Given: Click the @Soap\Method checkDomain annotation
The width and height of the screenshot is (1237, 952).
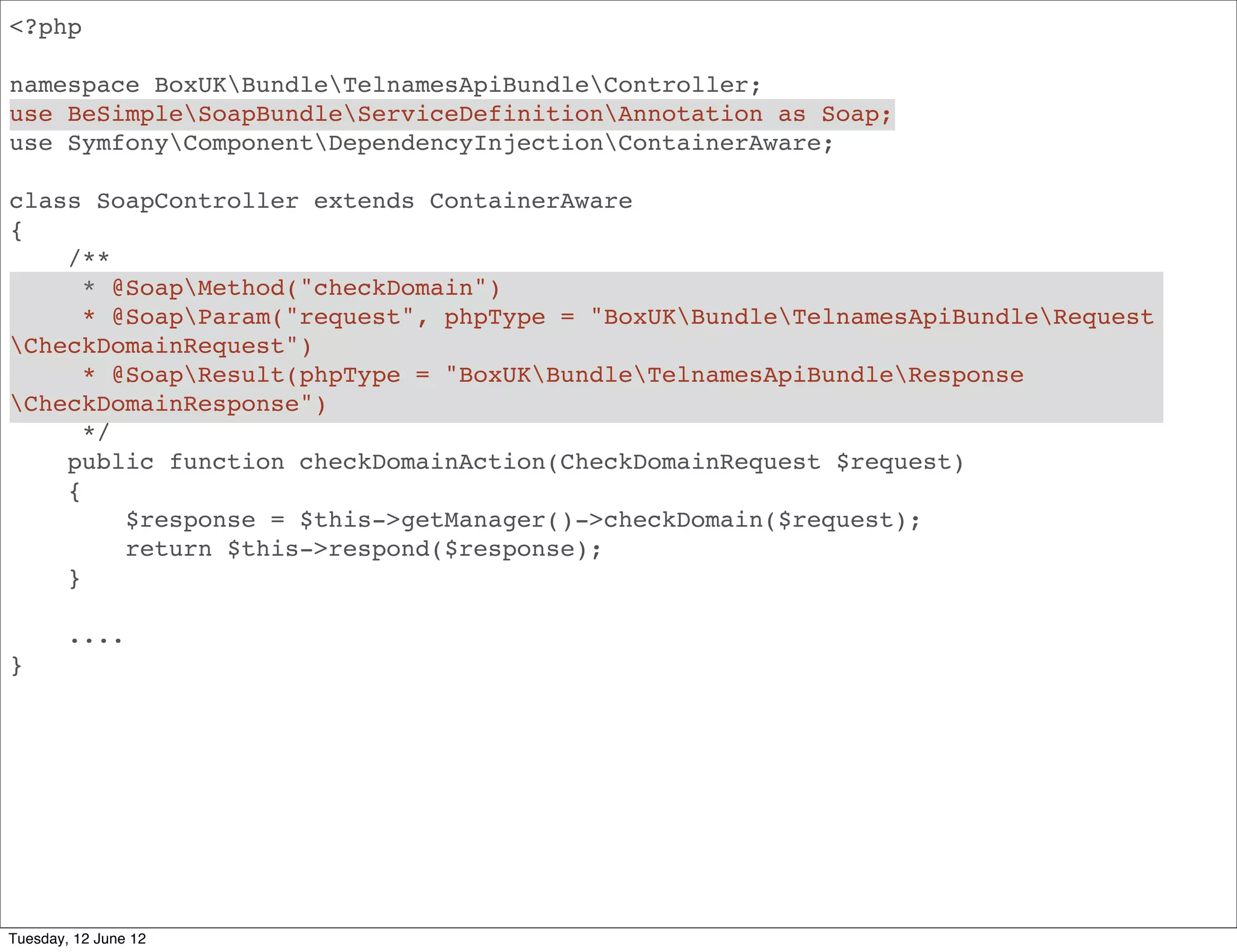Looking at the screenshot, I should tap(306, 288).
